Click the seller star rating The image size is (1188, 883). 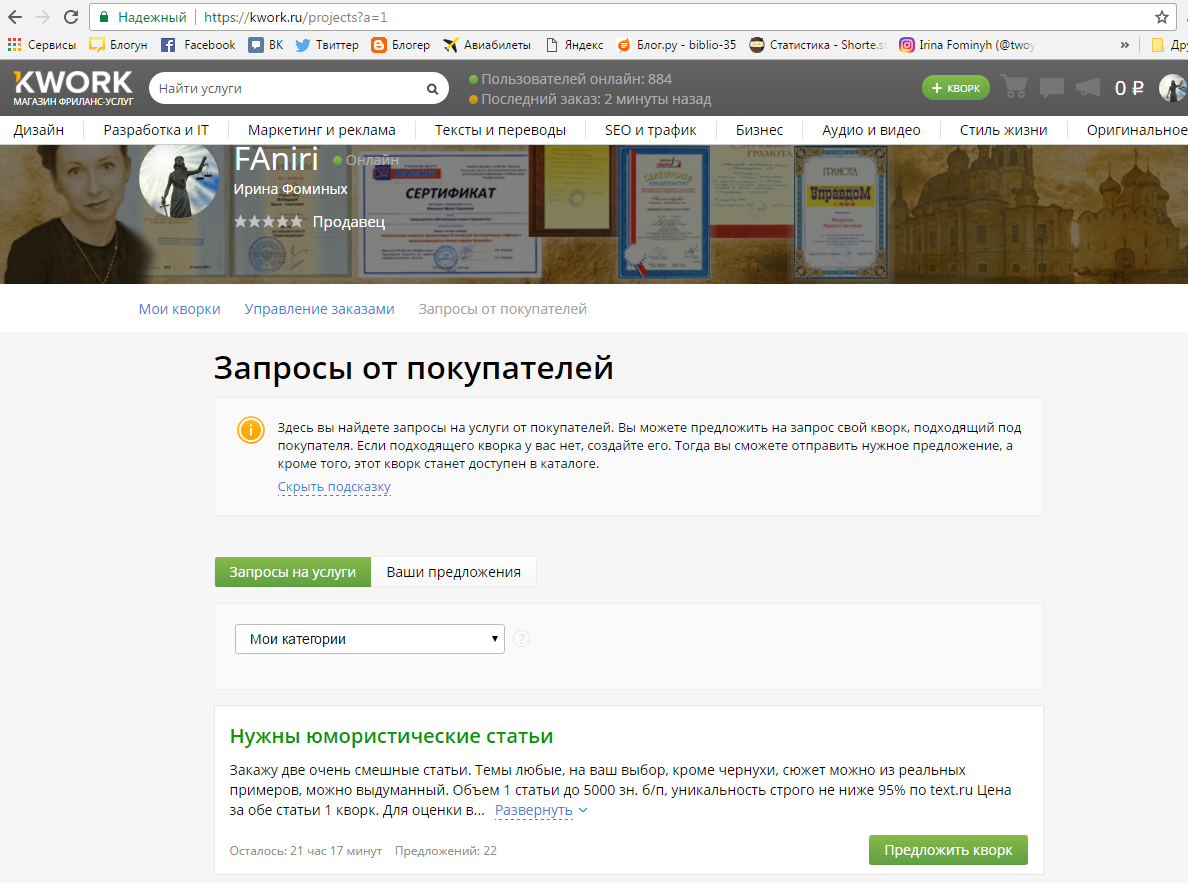(x=268, y=221)
